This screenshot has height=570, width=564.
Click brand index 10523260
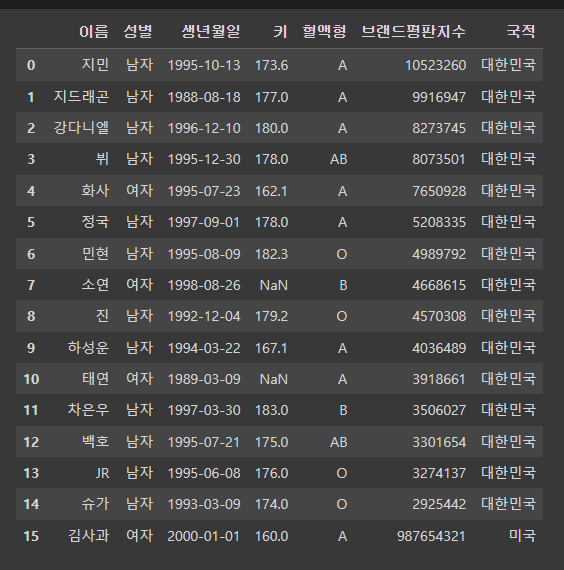point(436,65)
